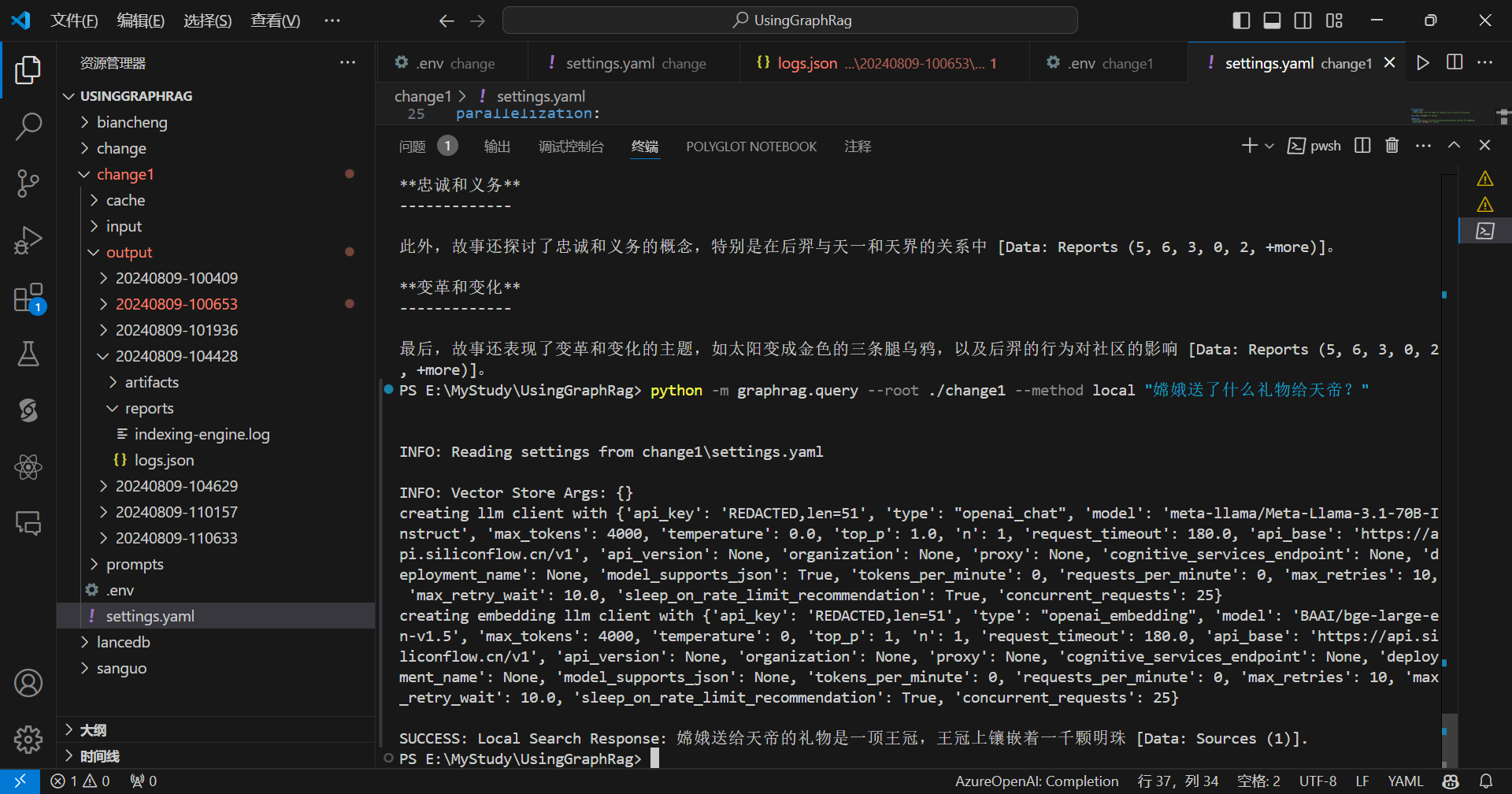
Task: Change language mode YAML in status bar
Action: pos(1405,781)
